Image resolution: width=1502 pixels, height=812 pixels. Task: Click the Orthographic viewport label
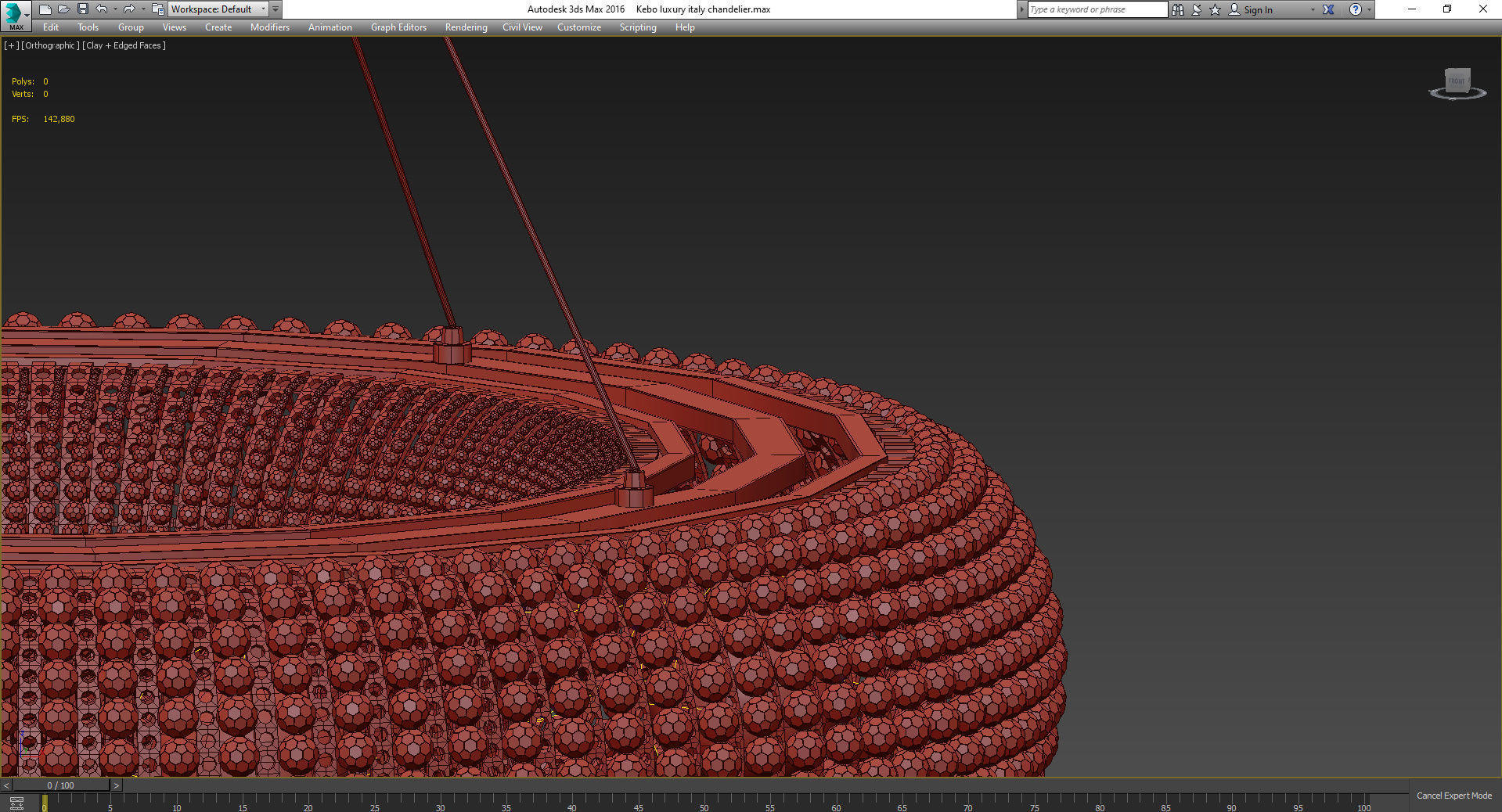(x=50, y=45)
